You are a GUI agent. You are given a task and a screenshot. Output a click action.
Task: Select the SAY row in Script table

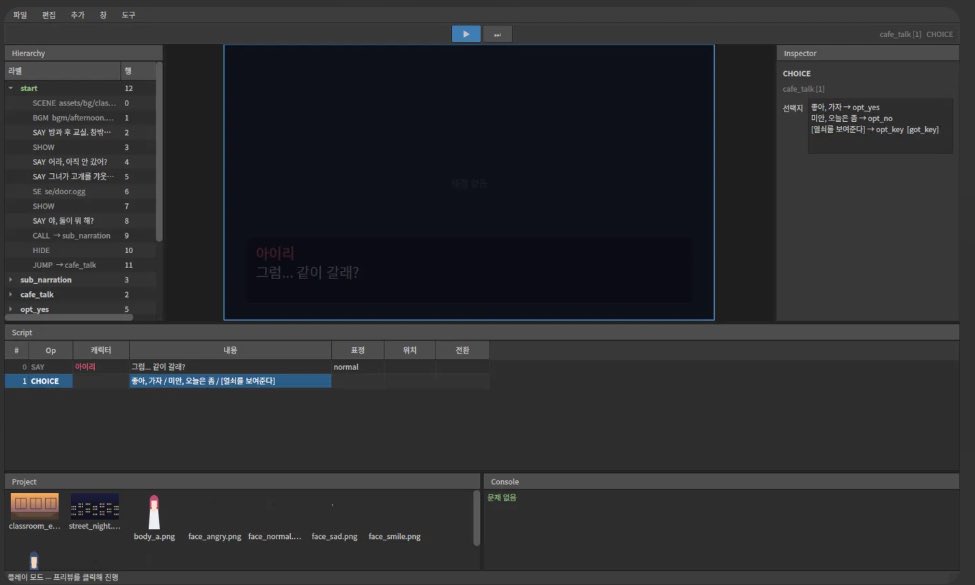pyautogui.click(x=247, y=367)
